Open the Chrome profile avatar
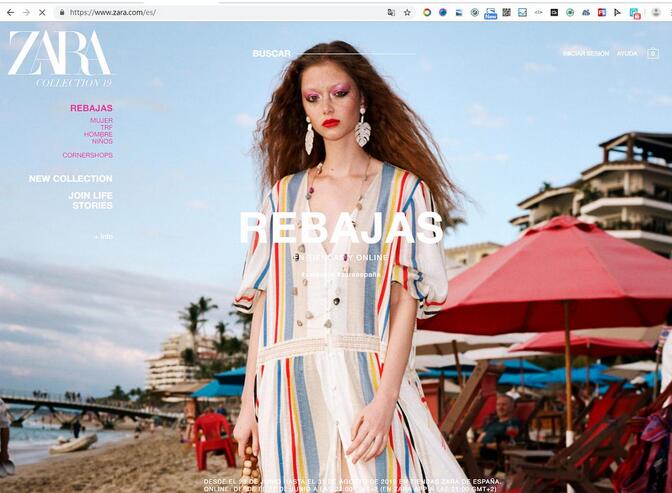The width and height of the screenshot is (672, 493). [x=656, y=12]
